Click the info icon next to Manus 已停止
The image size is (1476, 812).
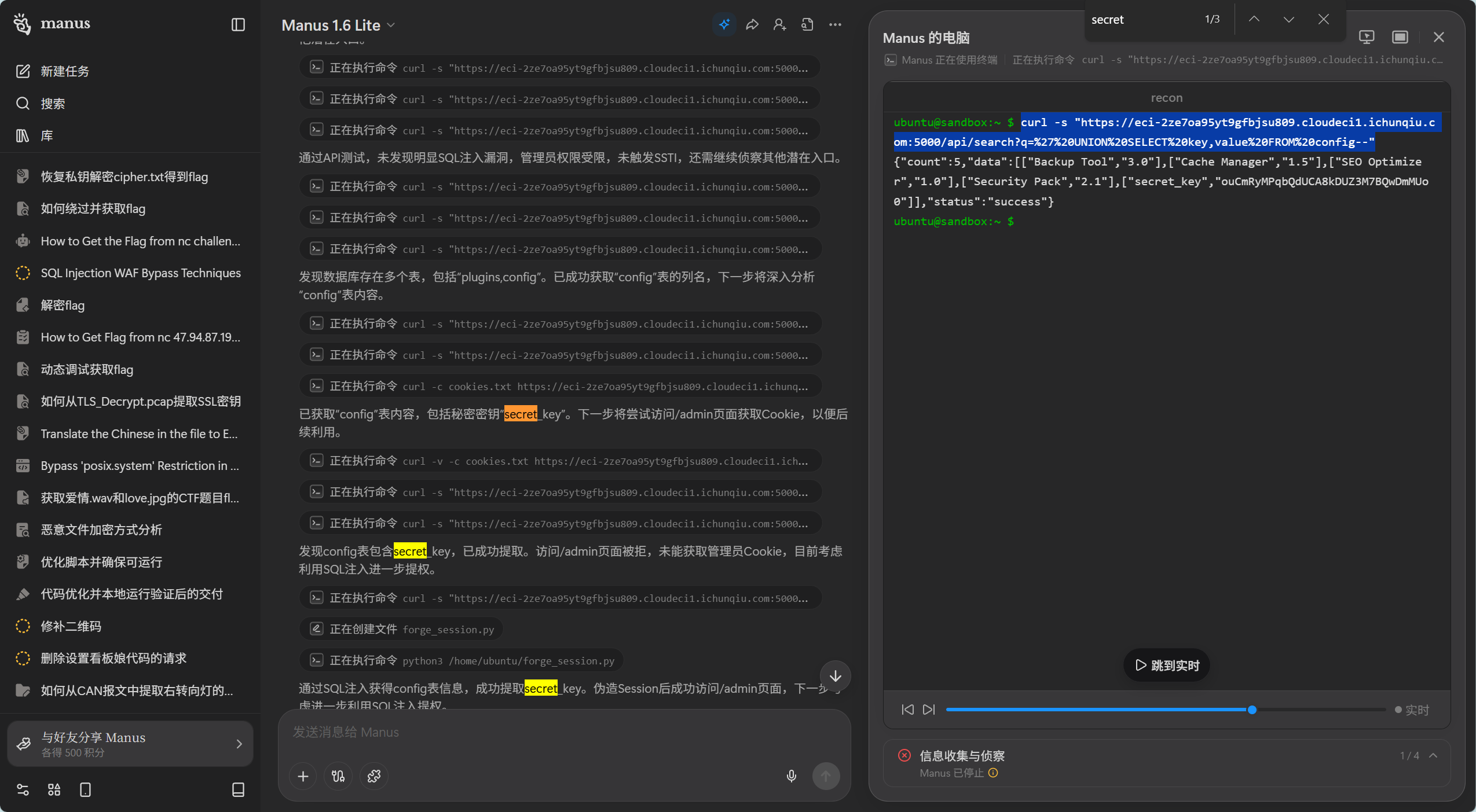pyautogui.click(x=993, y=773)
